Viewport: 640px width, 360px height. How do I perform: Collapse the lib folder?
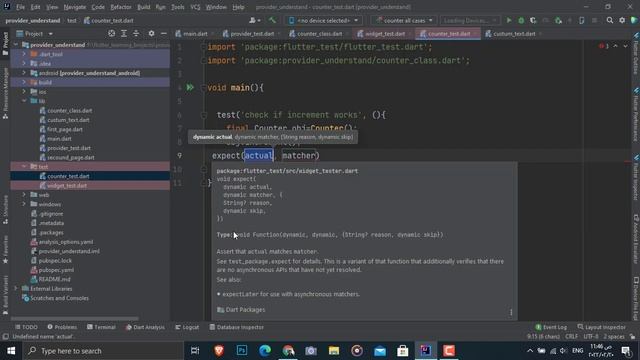point(24,101)
